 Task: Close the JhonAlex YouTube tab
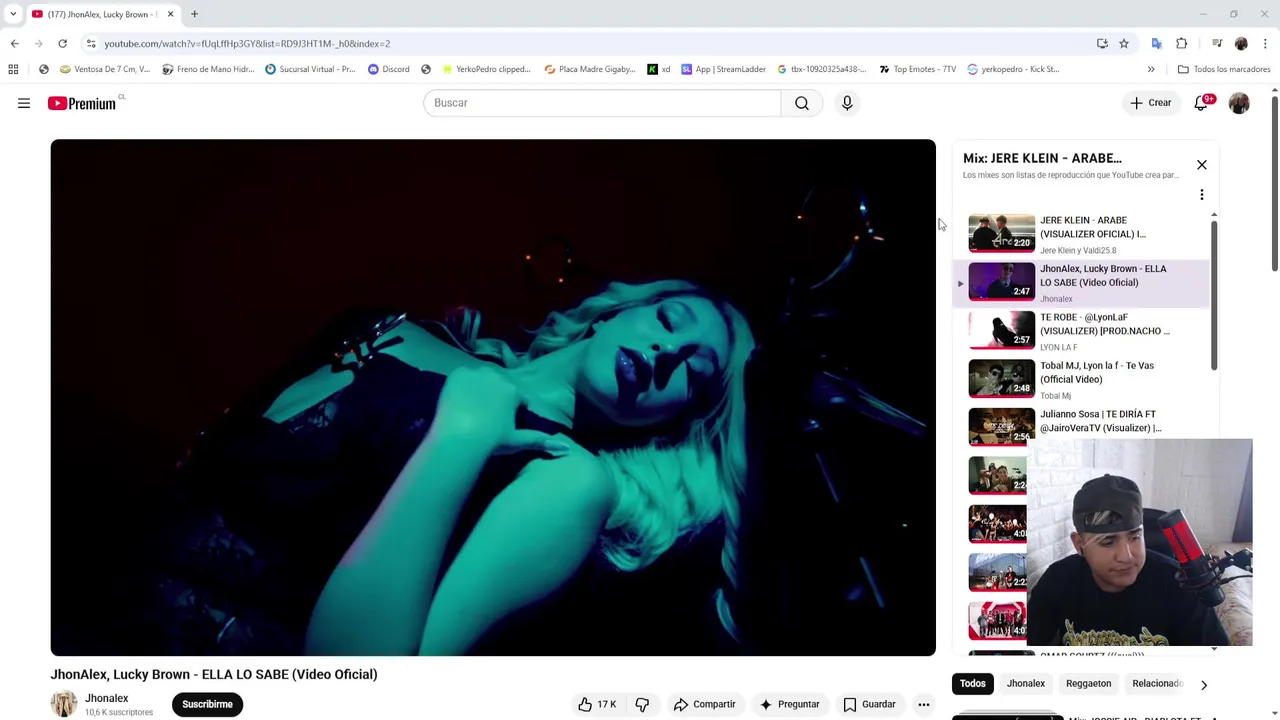click(170, 14)
